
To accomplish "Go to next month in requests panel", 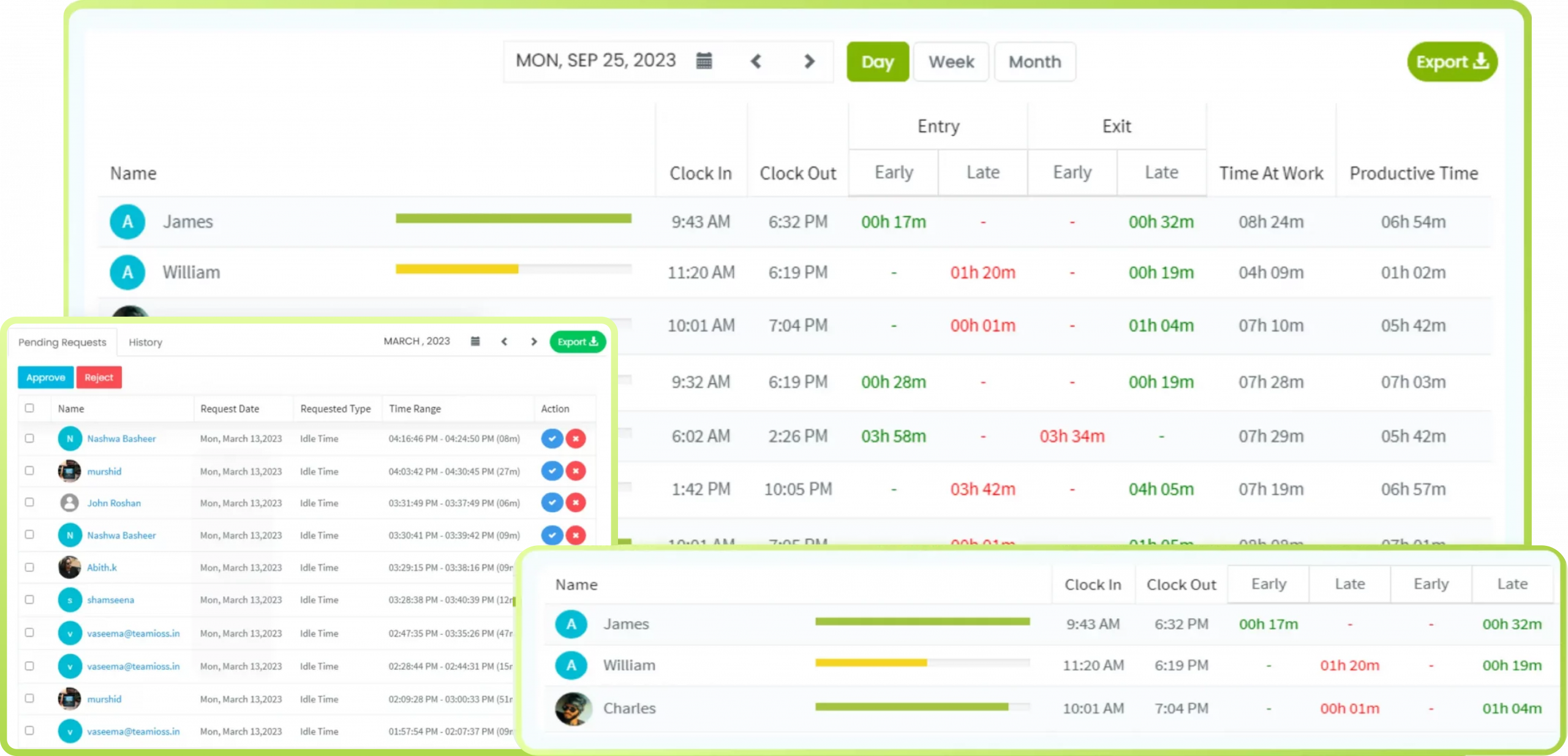I will 533,341.
